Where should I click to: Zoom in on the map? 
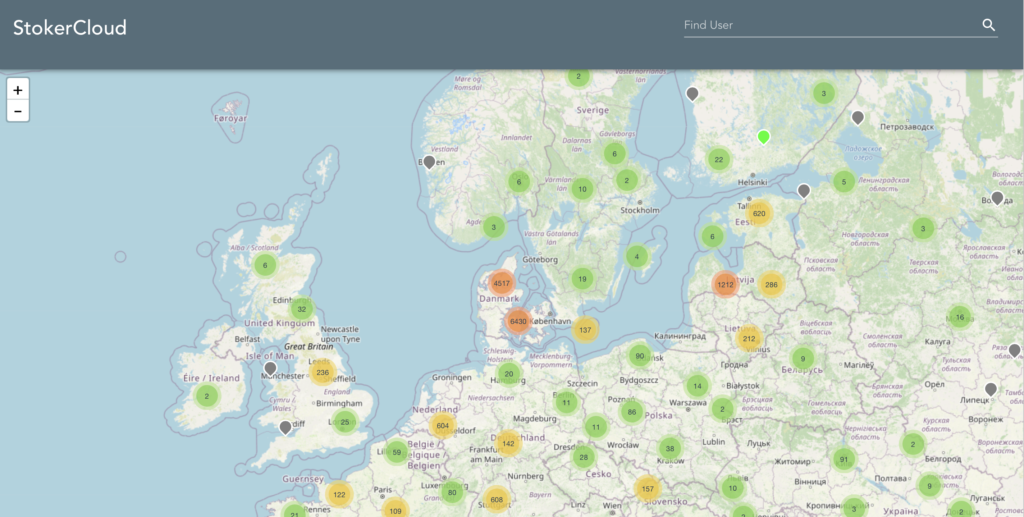click(x=18, y=89)
